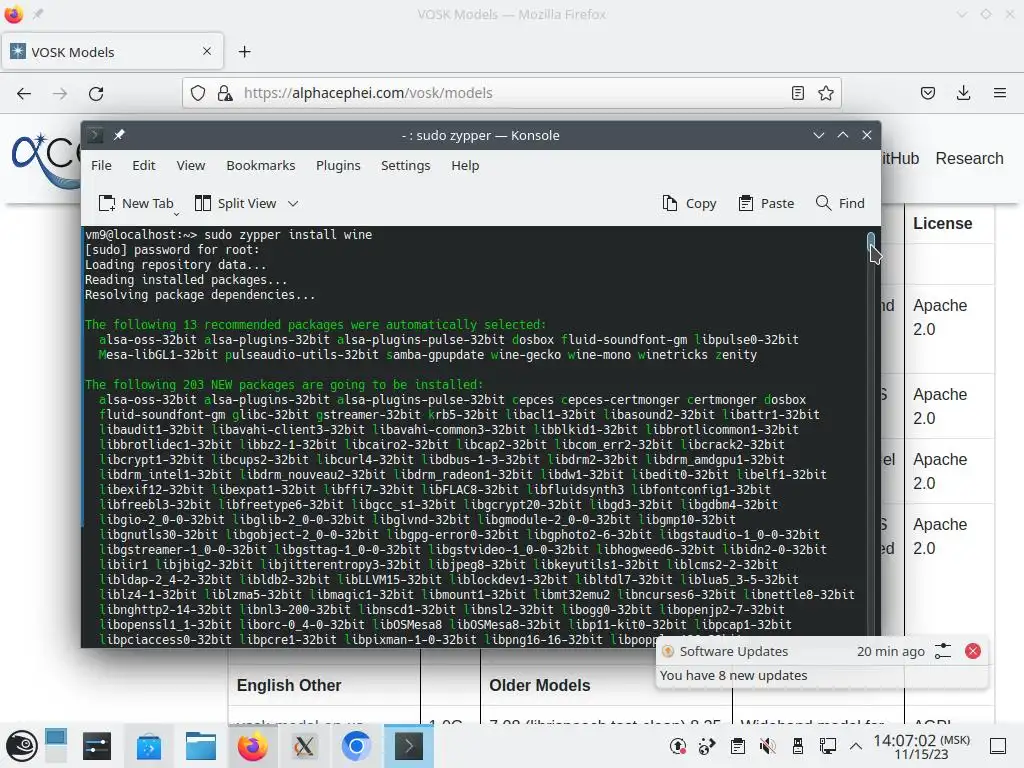Click Find in Konsole toolbar
This screenshot has height=768, width=1024.
(x=840, y=203)
